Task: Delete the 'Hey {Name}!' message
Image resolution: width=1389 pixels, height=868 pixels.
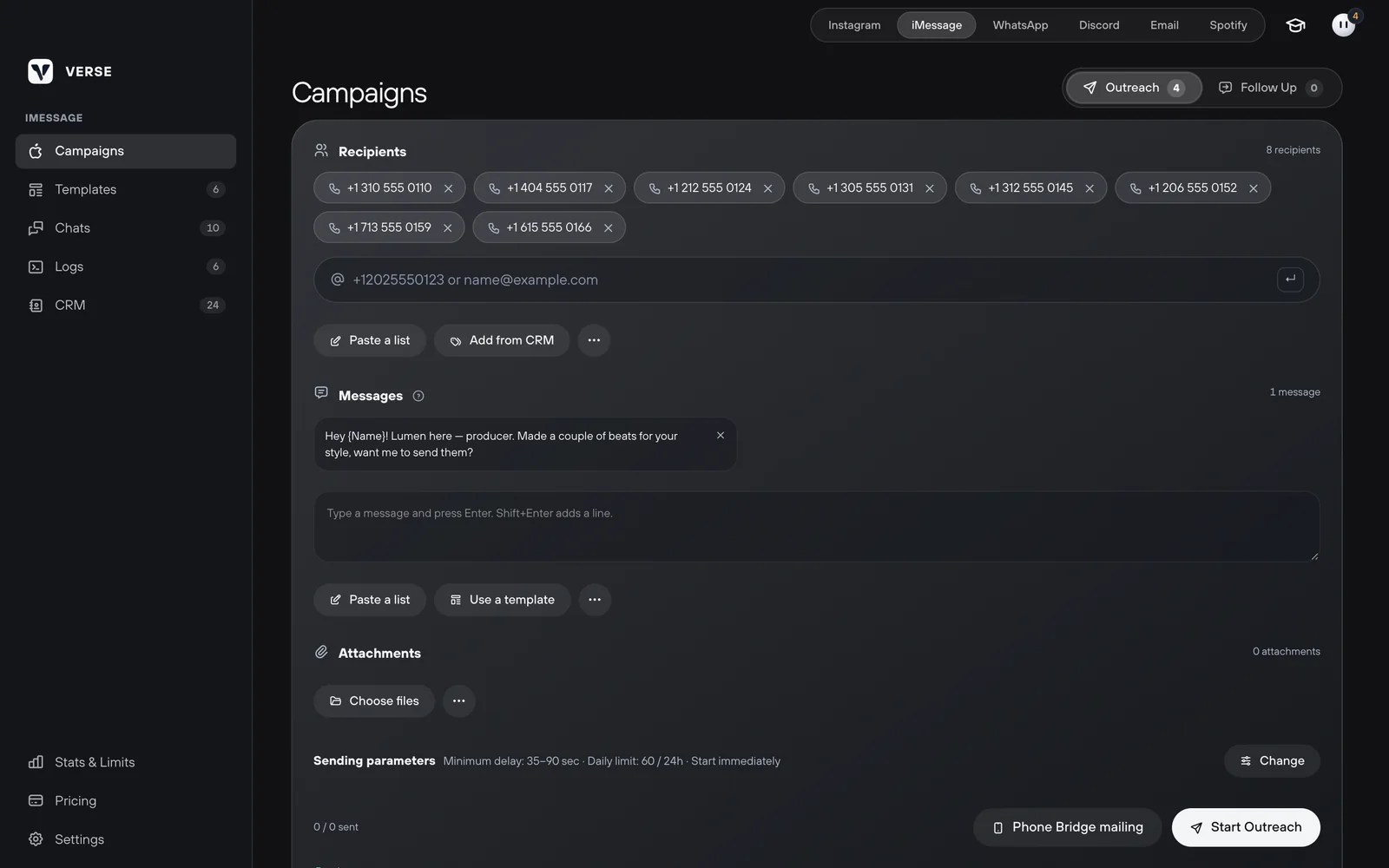Action: tap(721, 436)
